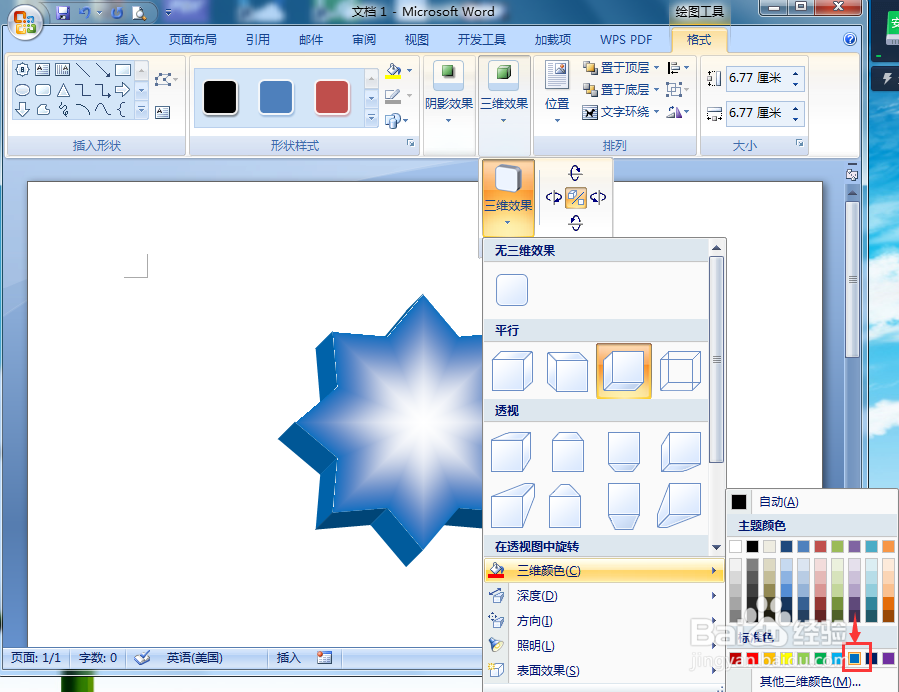The width and height of the screenshot is (899, 692).
Task: Switch to 视图 tab
Action: pyautogui.click(x=416, y=40)
